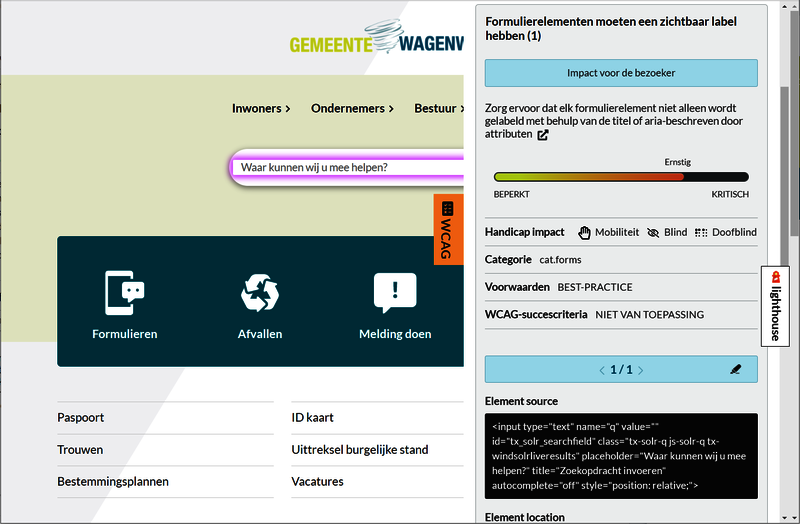The width and height of the screenshot is (800, 524).
Task: Click the severity gradient bar
Action: coord(621,177)
